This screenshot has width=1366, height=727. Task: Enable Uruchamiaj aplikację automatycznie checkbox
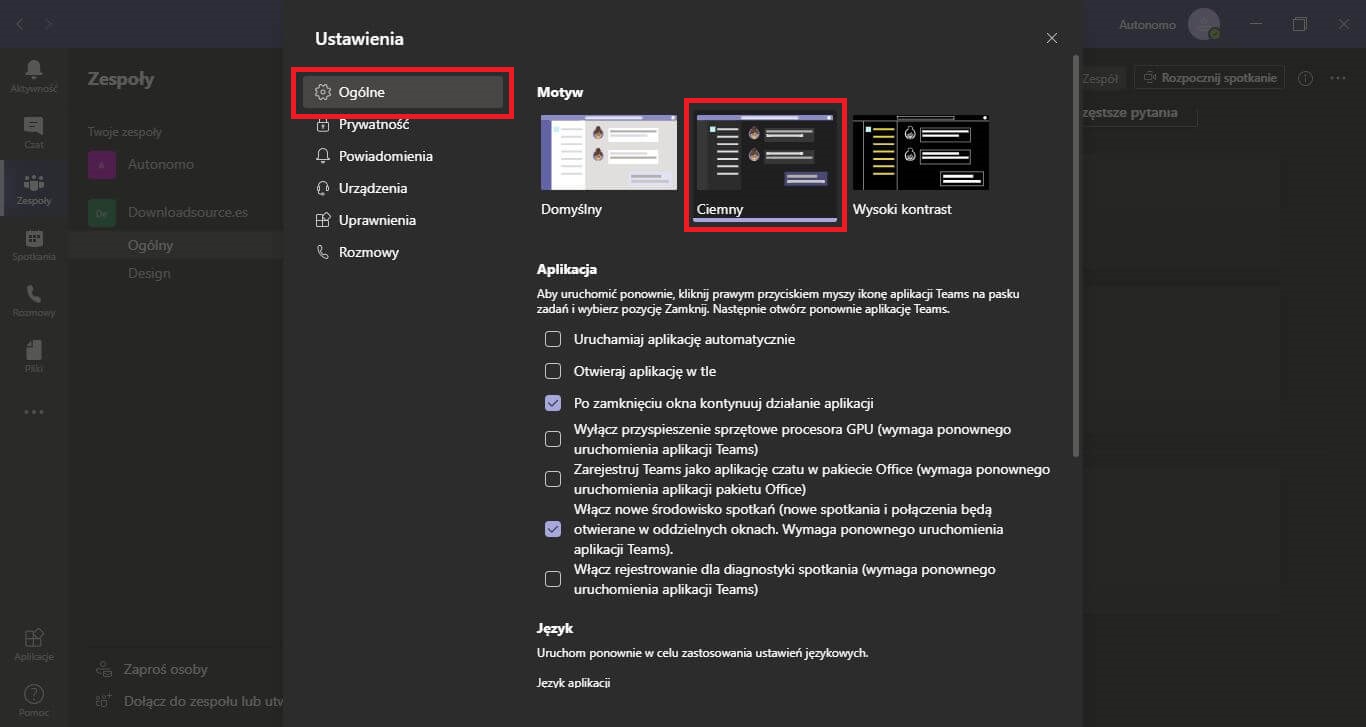[553, 339]
